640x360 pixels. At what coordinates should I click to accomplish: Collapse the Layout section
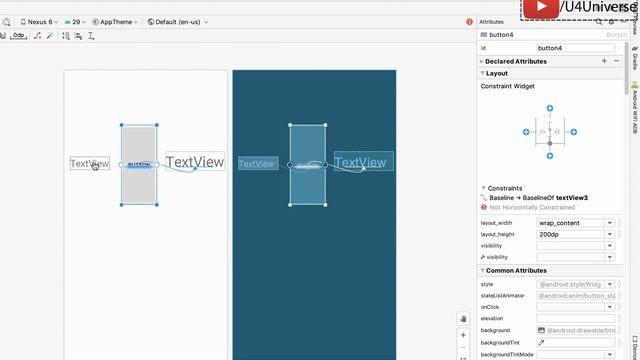click(482, 73)
